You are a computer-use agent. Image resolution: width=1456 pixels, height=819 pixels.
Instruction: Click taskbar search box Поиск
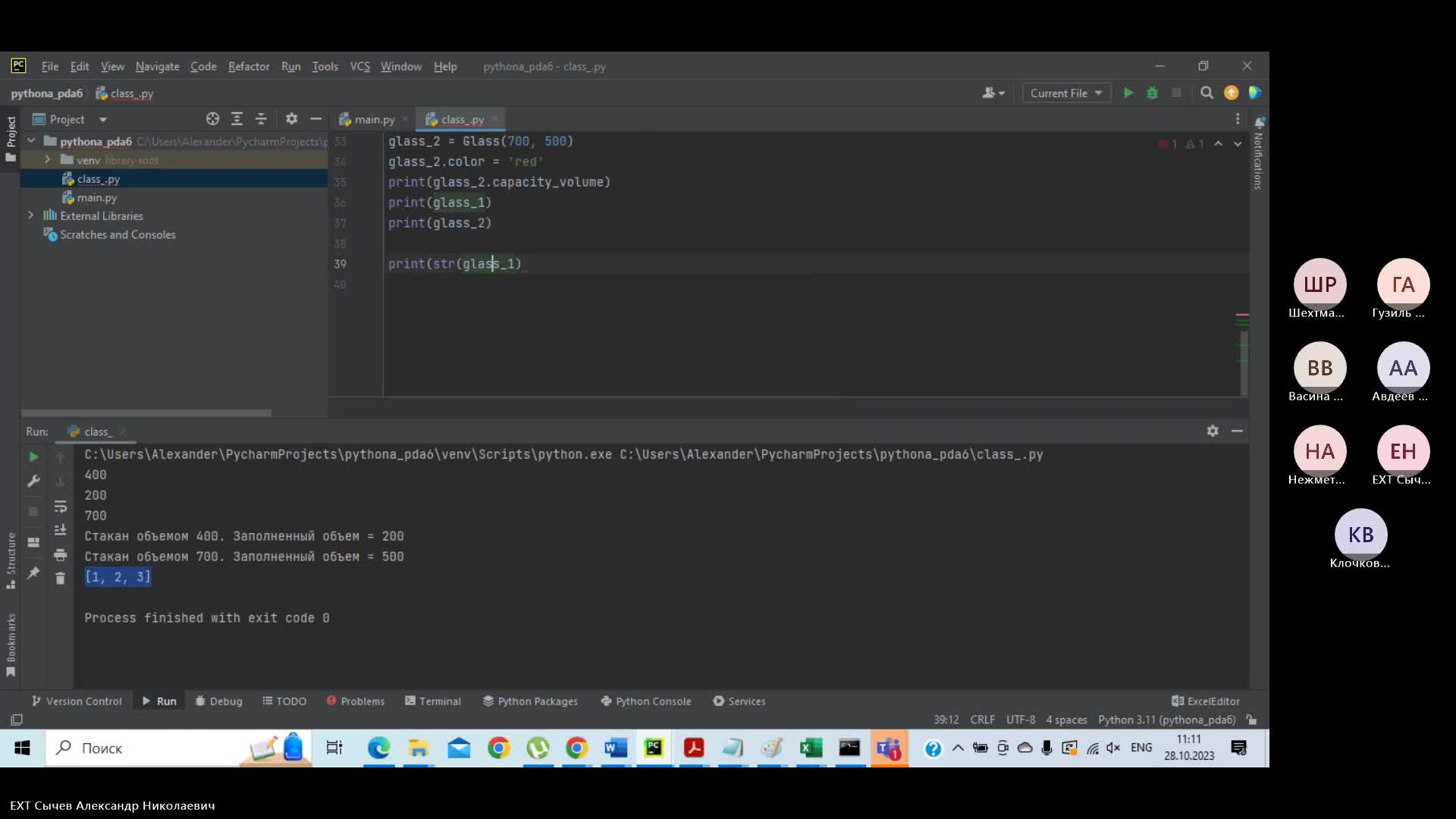click(144, 748)
